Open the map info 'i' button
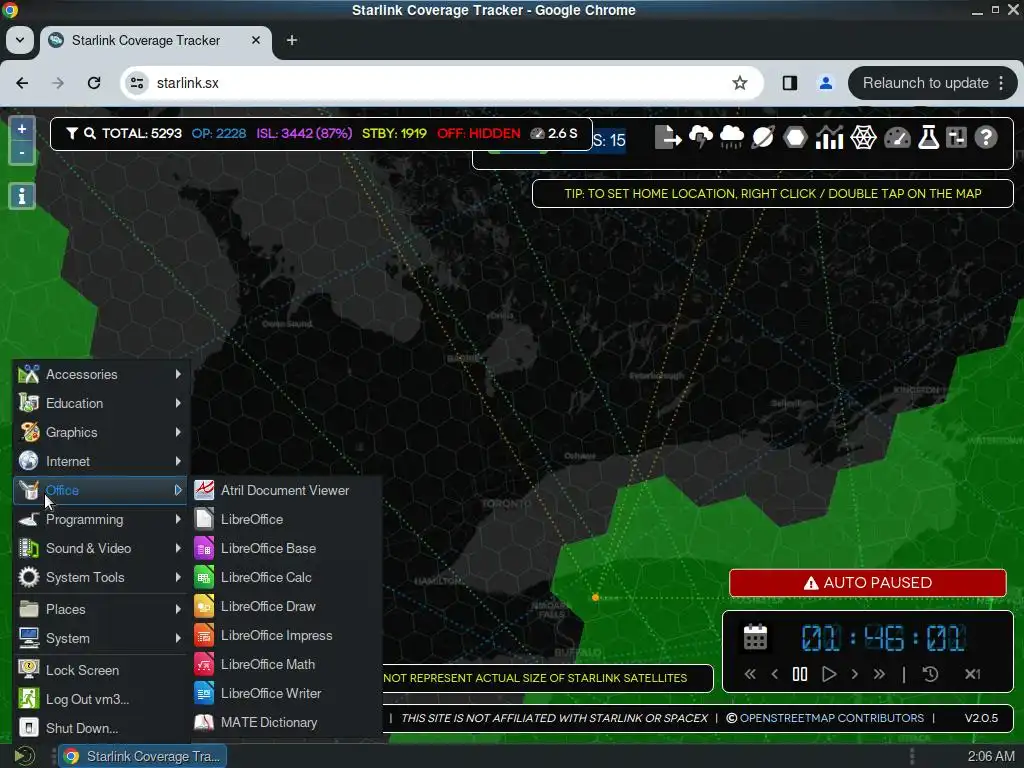This screenshot has height=768, width=1024. (22, 196)
